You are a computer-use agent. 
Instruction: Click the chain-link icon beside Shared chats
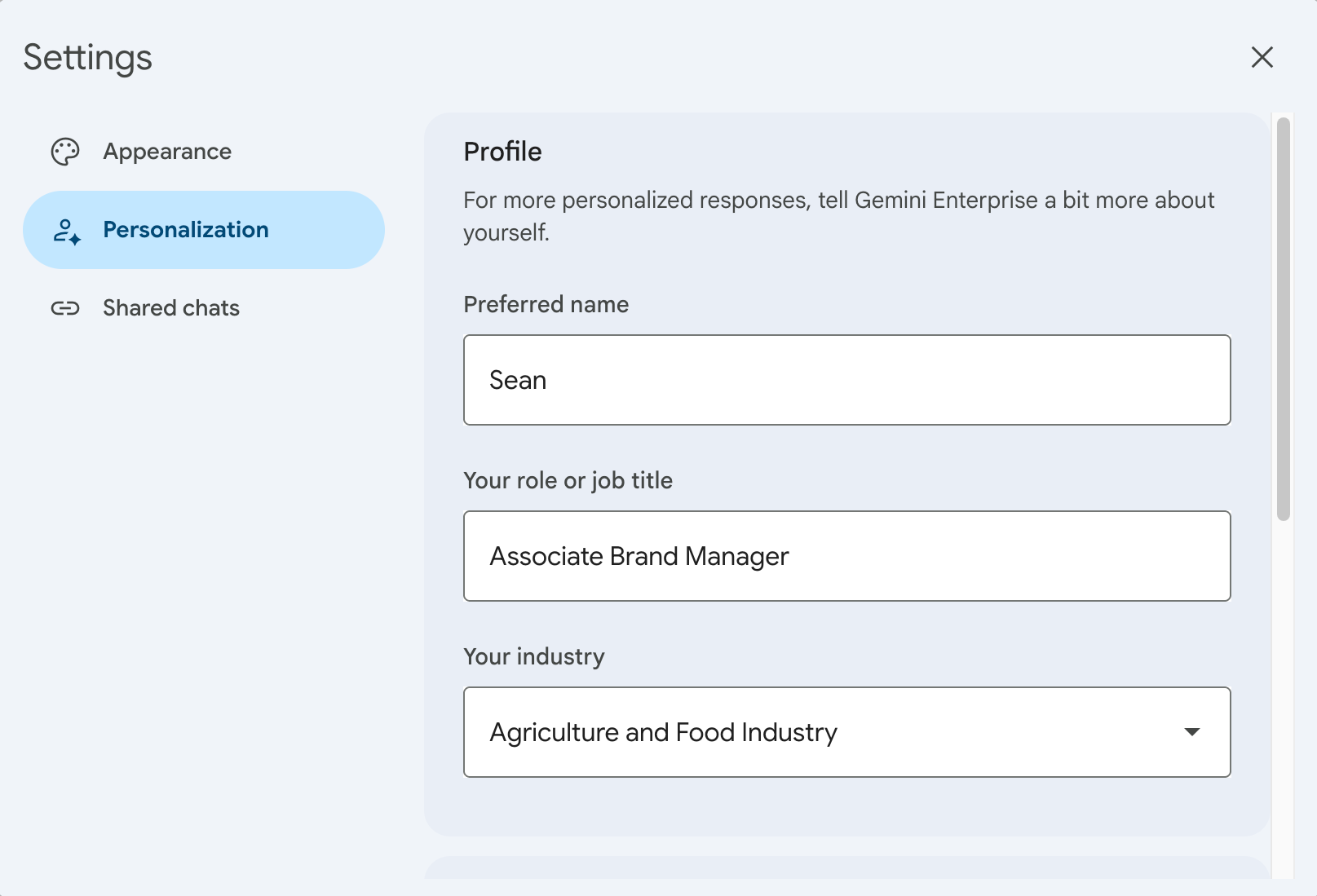(x=66, y=308)
